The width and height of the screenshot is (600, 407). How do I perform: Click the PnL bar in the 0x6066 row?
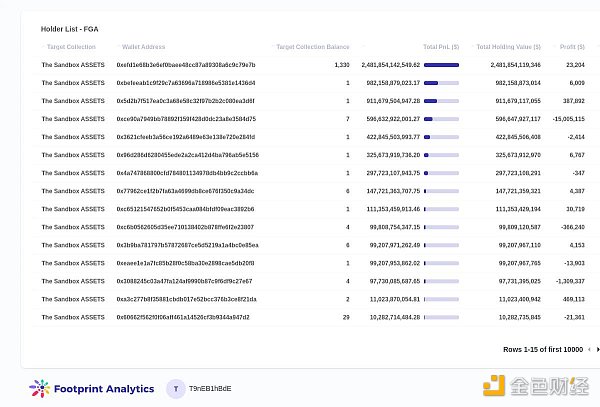(442, 317)
